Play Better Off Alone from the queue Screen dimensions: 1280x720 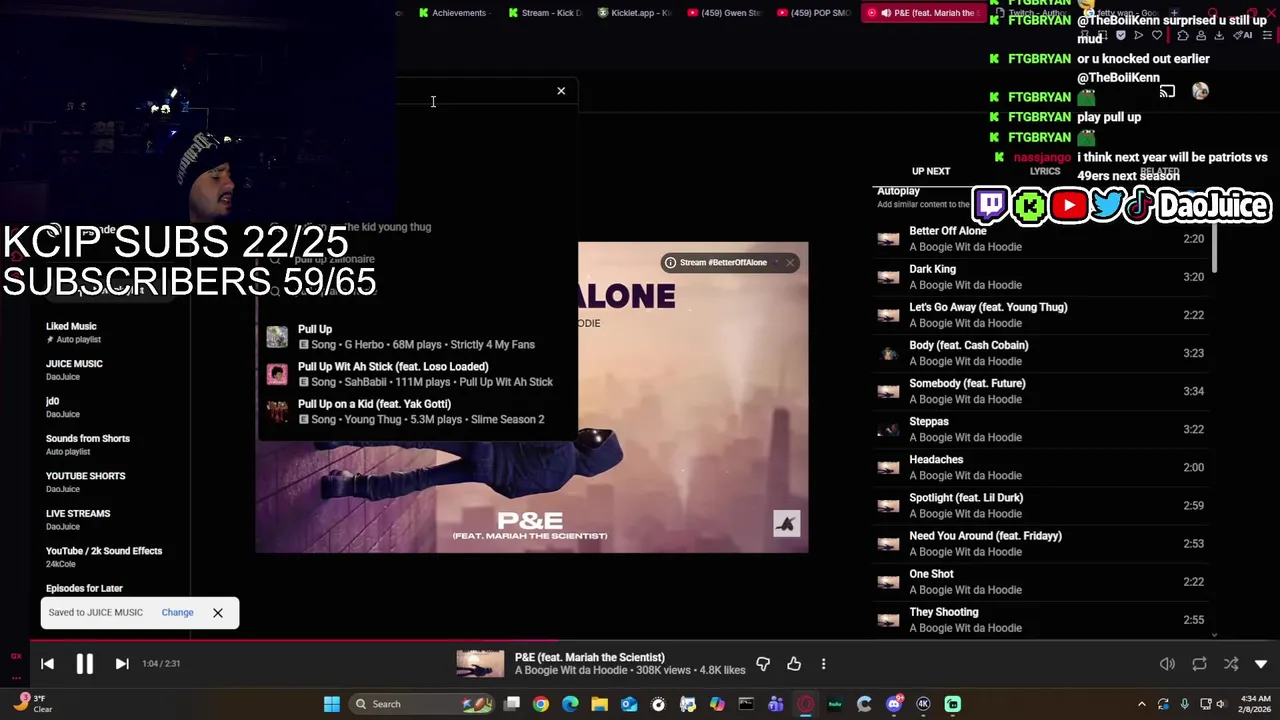point(1041,239)
